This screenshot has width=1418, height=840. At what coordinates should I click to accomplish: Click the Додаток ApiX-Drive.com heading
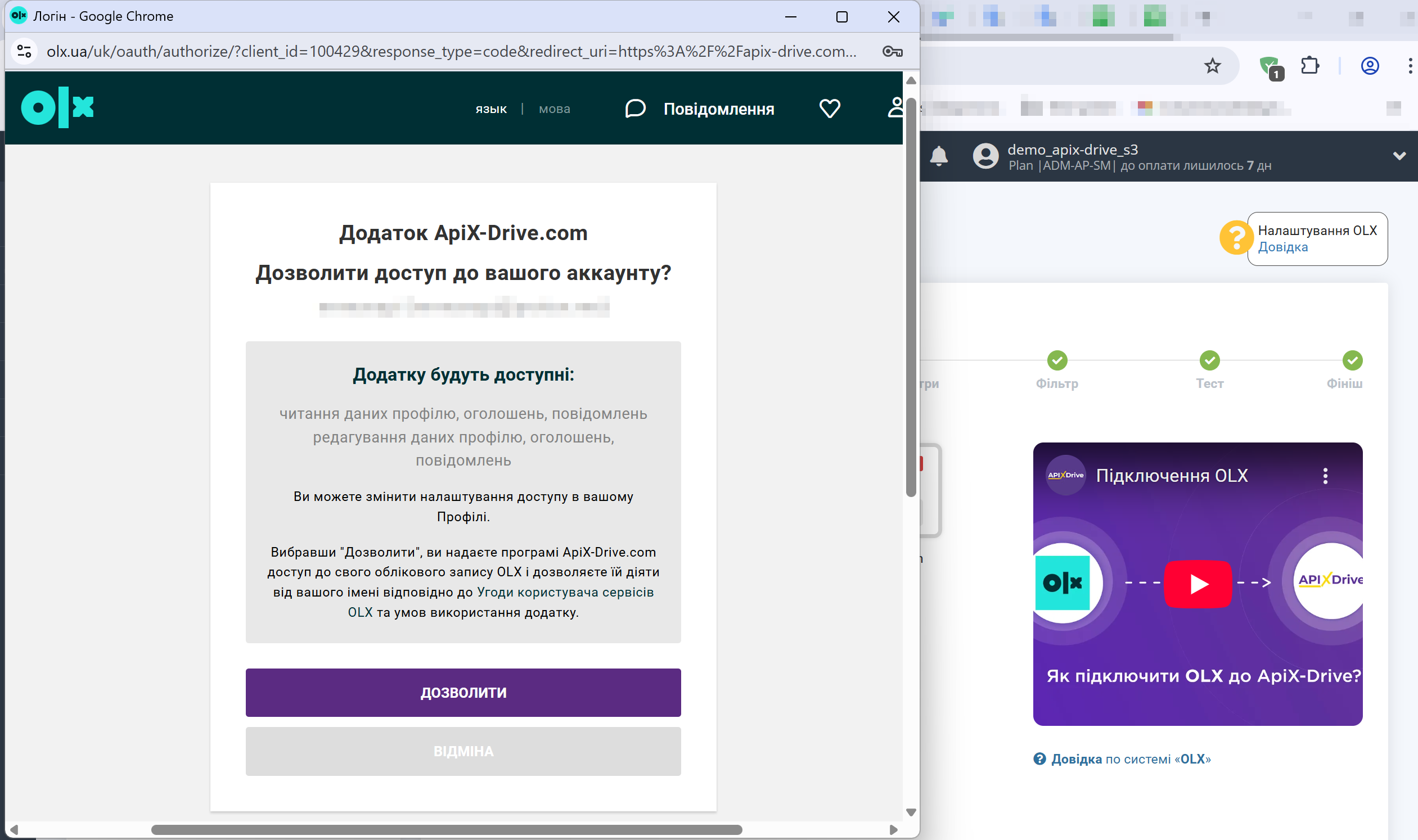tap(463, 233)
